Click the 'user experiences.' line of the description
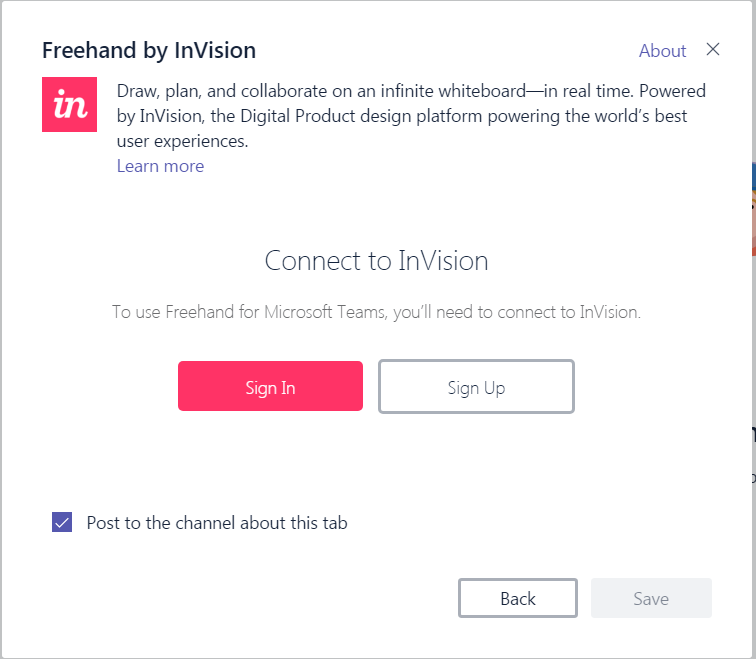Viewport: 756px width, 659px height. 182,141
